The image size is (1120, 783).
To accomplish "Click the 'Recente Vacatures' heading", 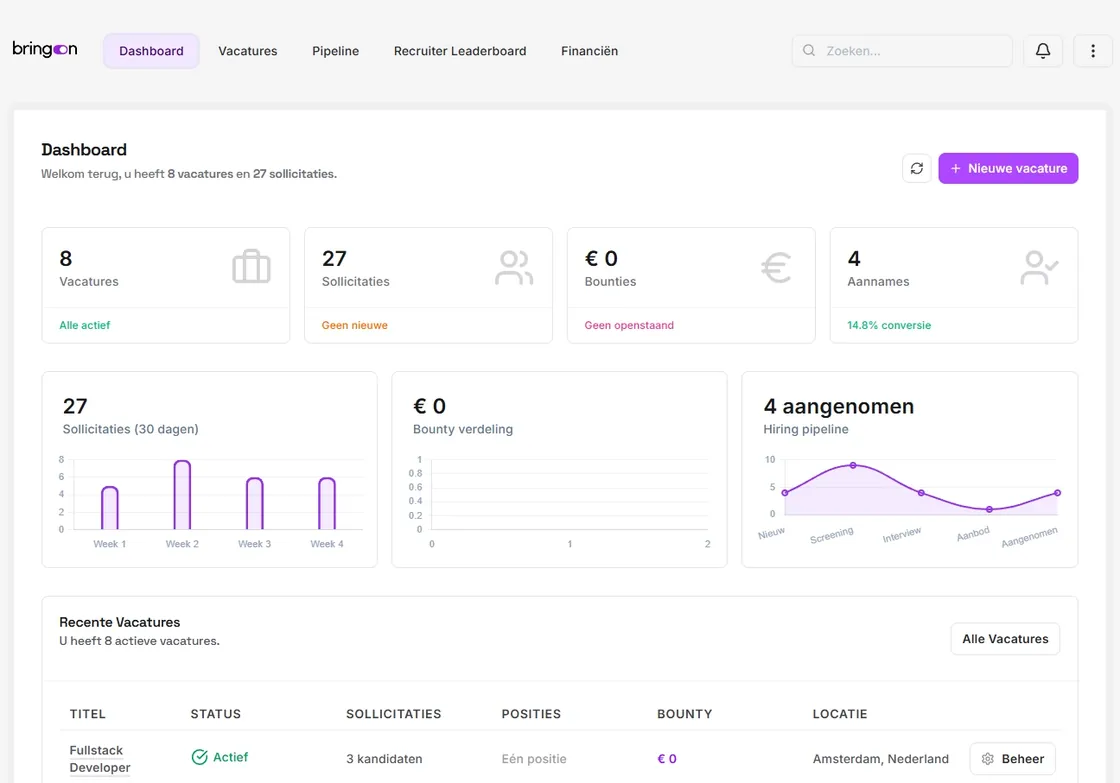I will [120, 622].
